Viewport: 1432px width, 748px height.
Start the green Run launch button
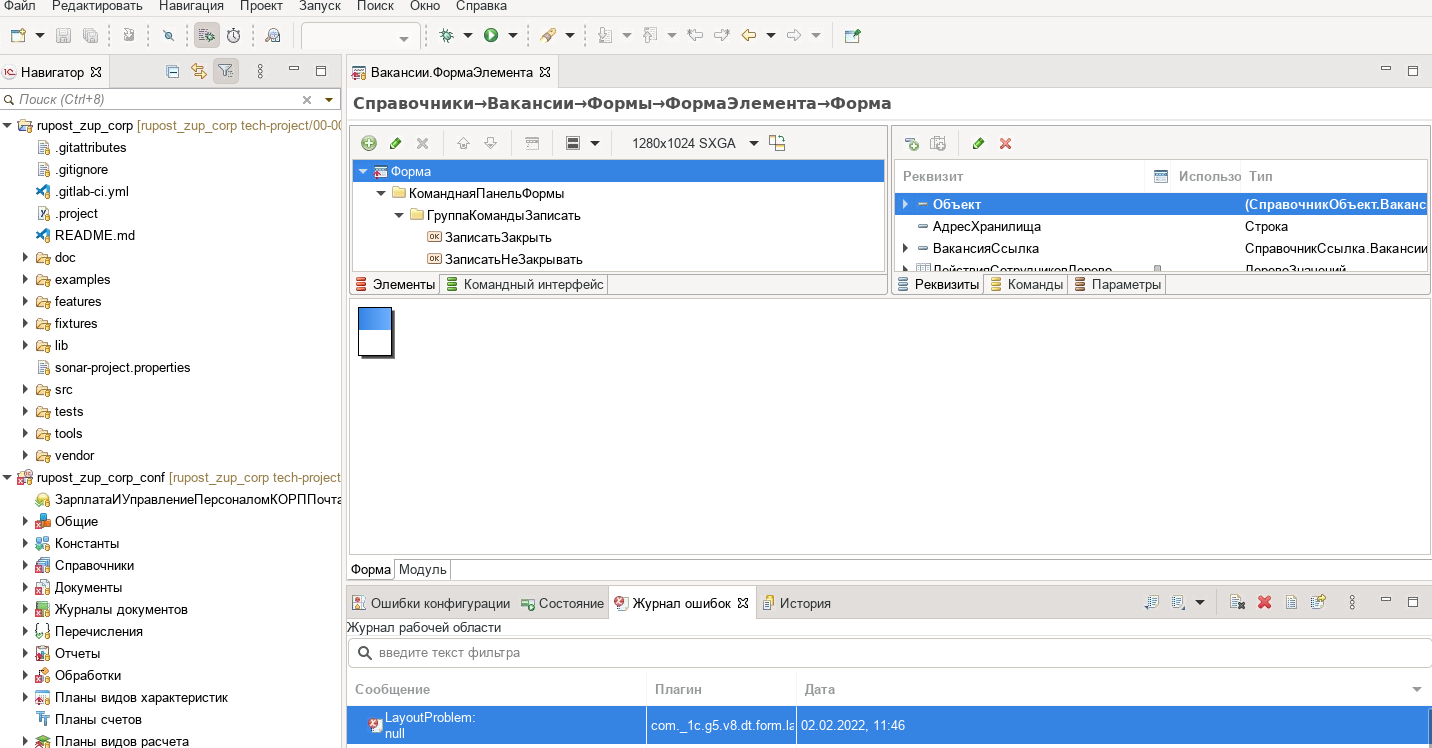491,35
